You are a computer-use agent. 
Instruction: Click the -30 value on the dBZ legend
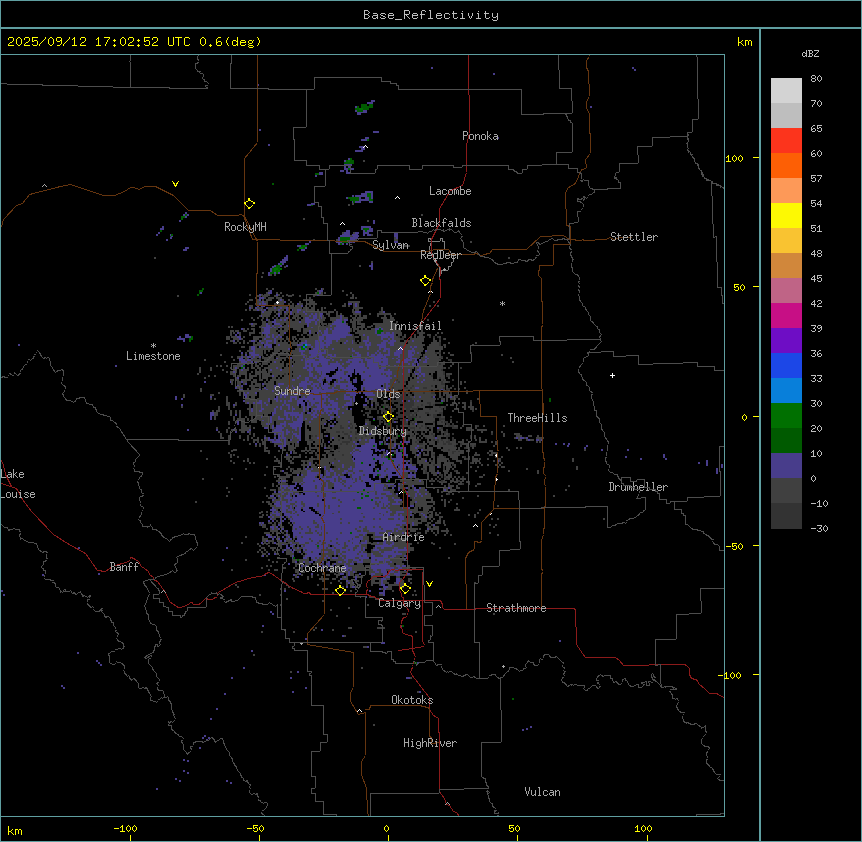coord(819,528)
